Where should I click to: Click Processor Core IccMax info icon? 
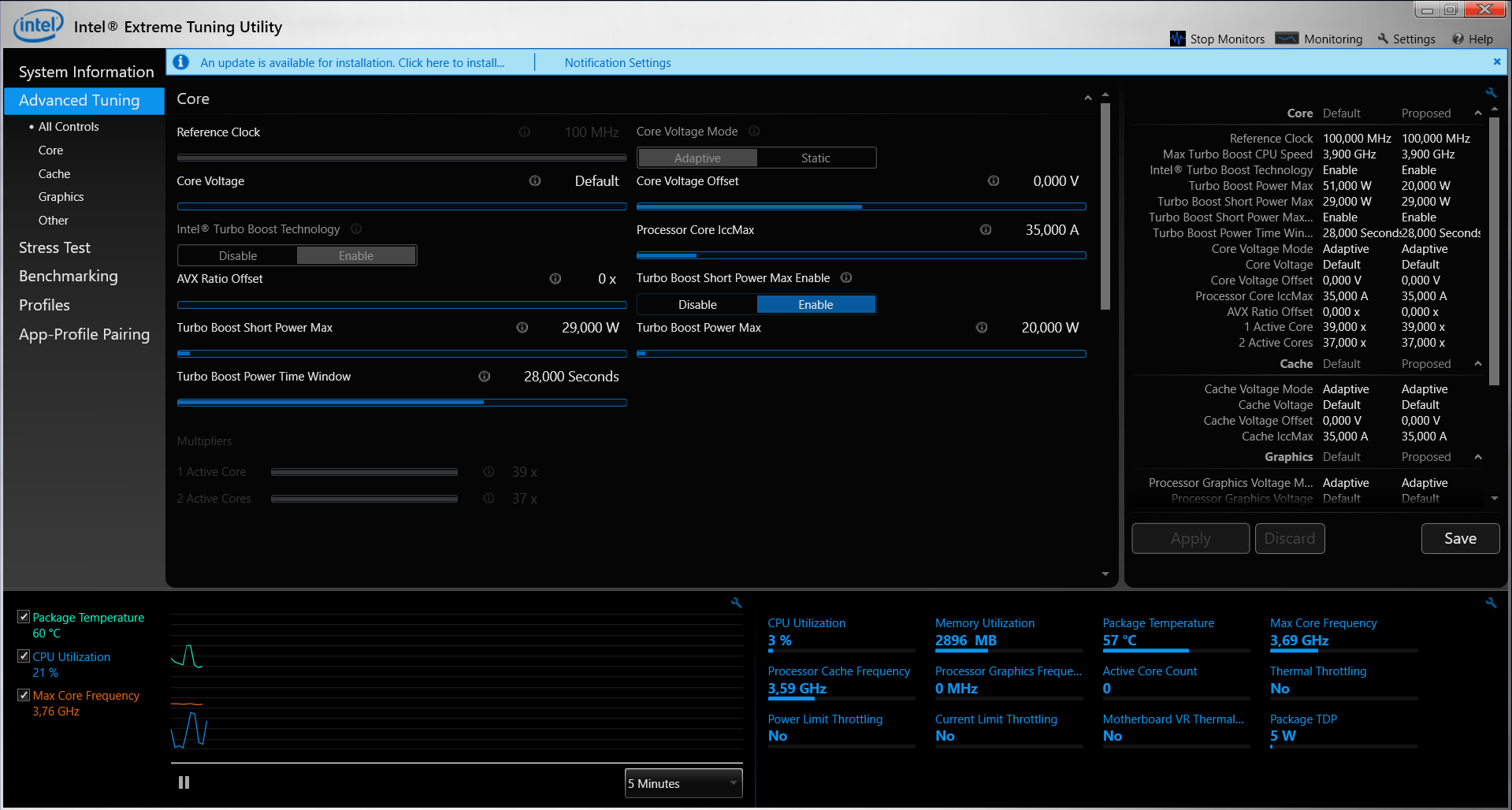pyautogui.click(x=986, y=229)
